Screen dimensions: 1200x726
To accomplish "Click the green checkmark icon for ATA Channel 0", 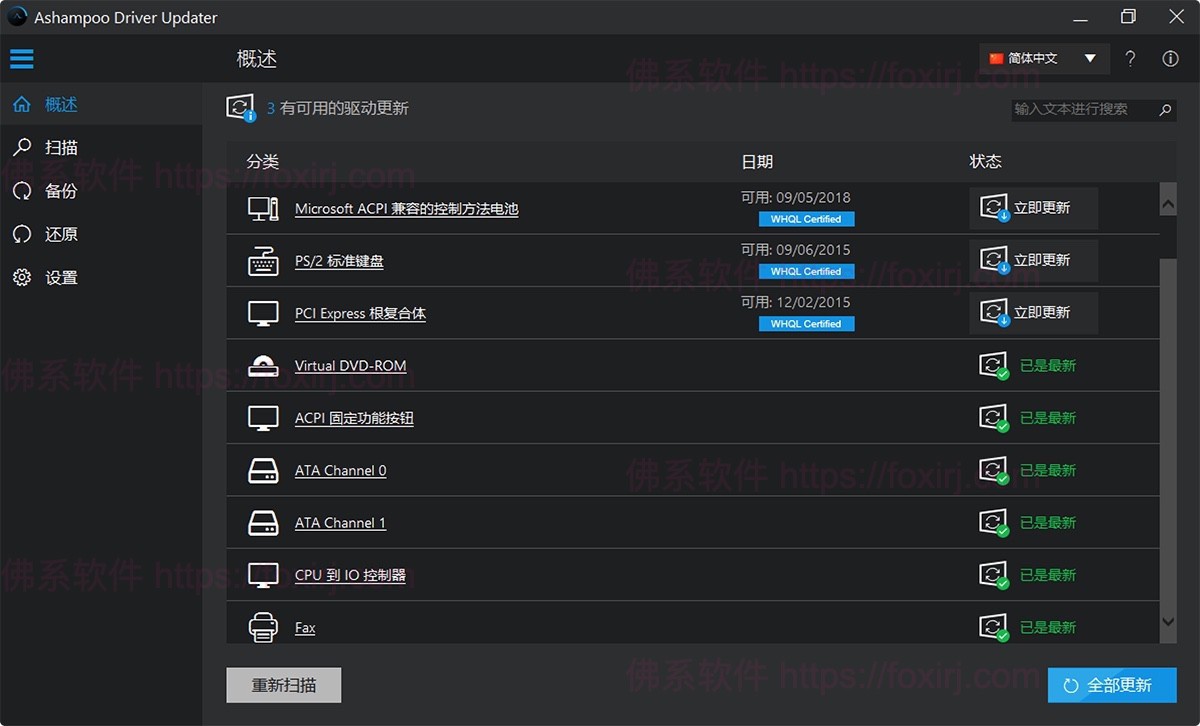I will (993, 470).
